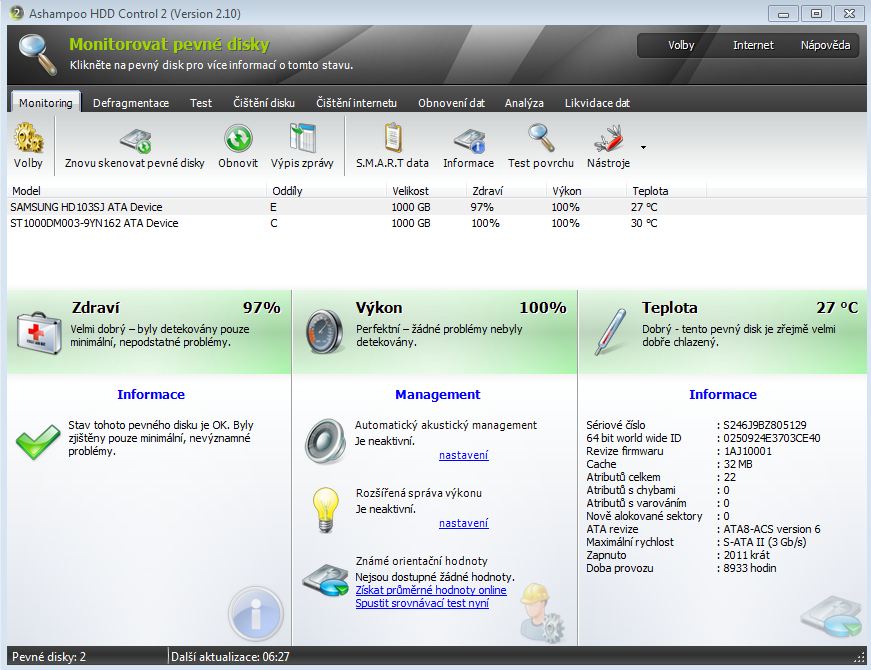This screenshot has width=871, height=670.
Task: Click the drive pie chart icon, bottom right
Action: (x=832, y=617)
